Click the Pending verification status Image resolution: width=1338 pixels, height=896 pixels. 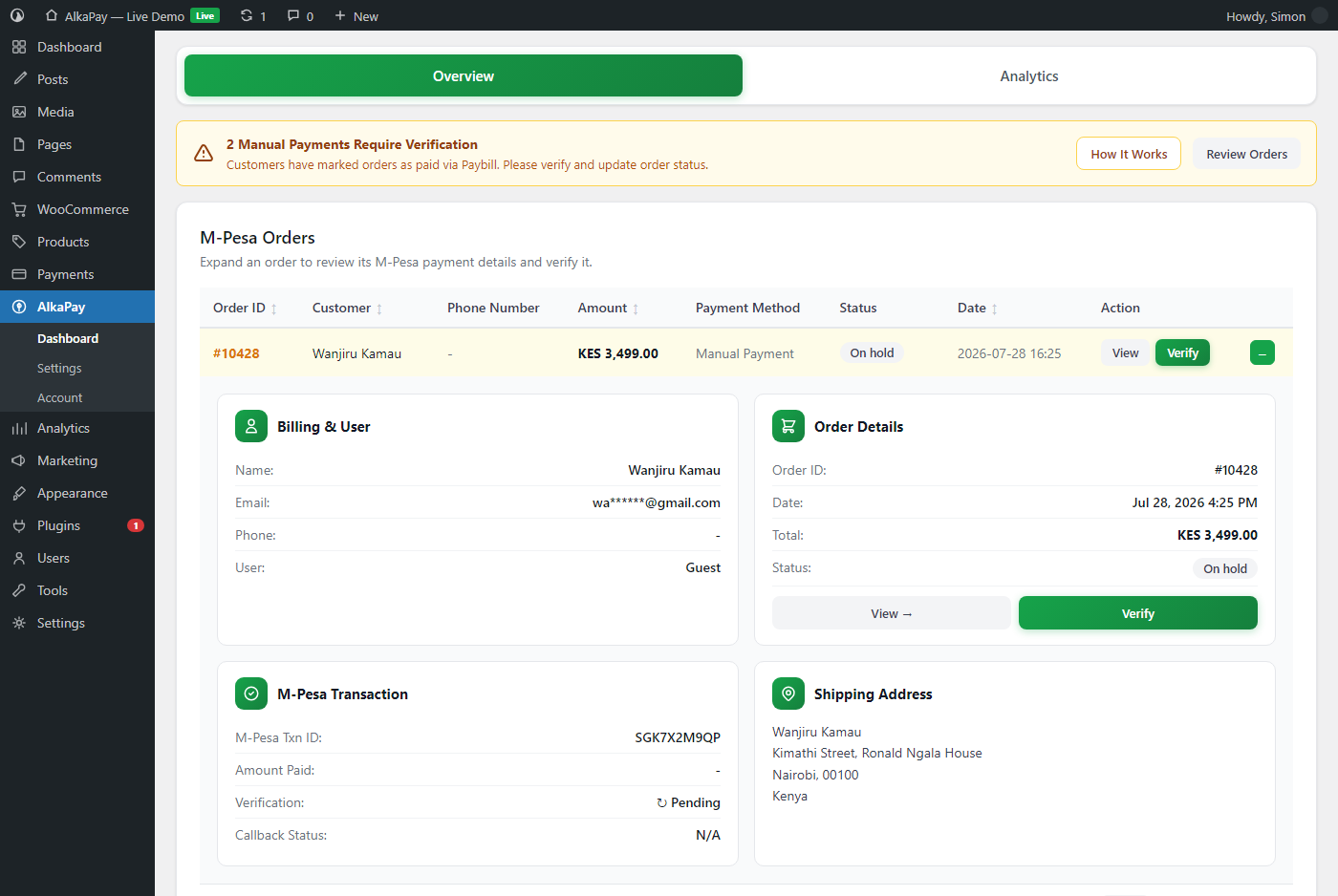[x=688, y=802]
